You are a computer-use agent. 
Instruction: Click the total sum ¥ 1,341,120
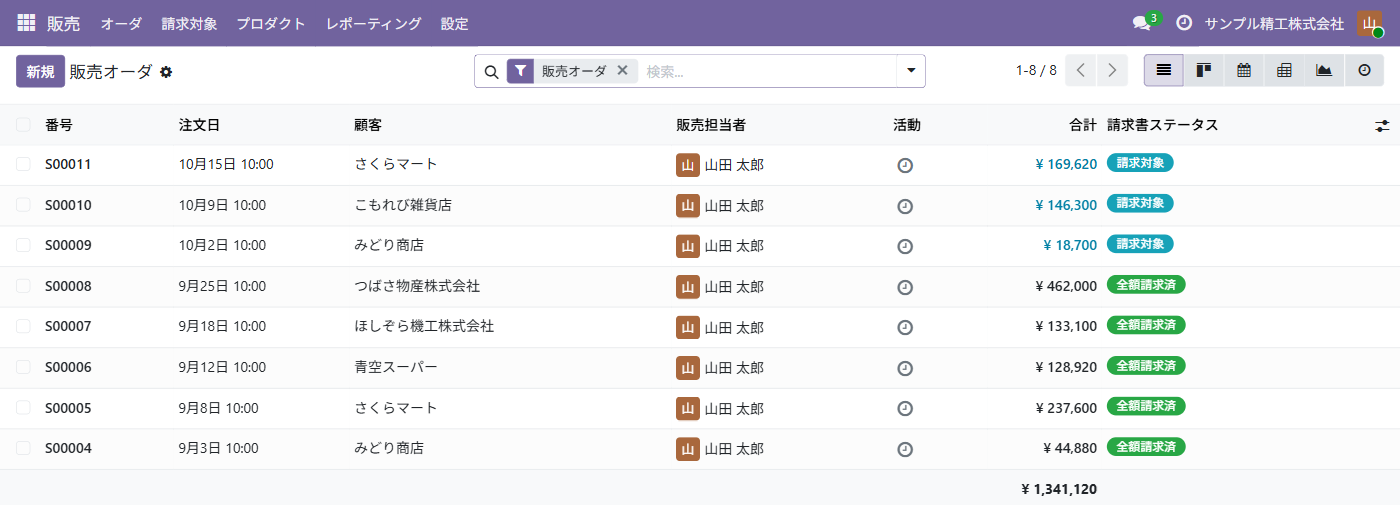pyautogui.click(x=1059, y=489)
